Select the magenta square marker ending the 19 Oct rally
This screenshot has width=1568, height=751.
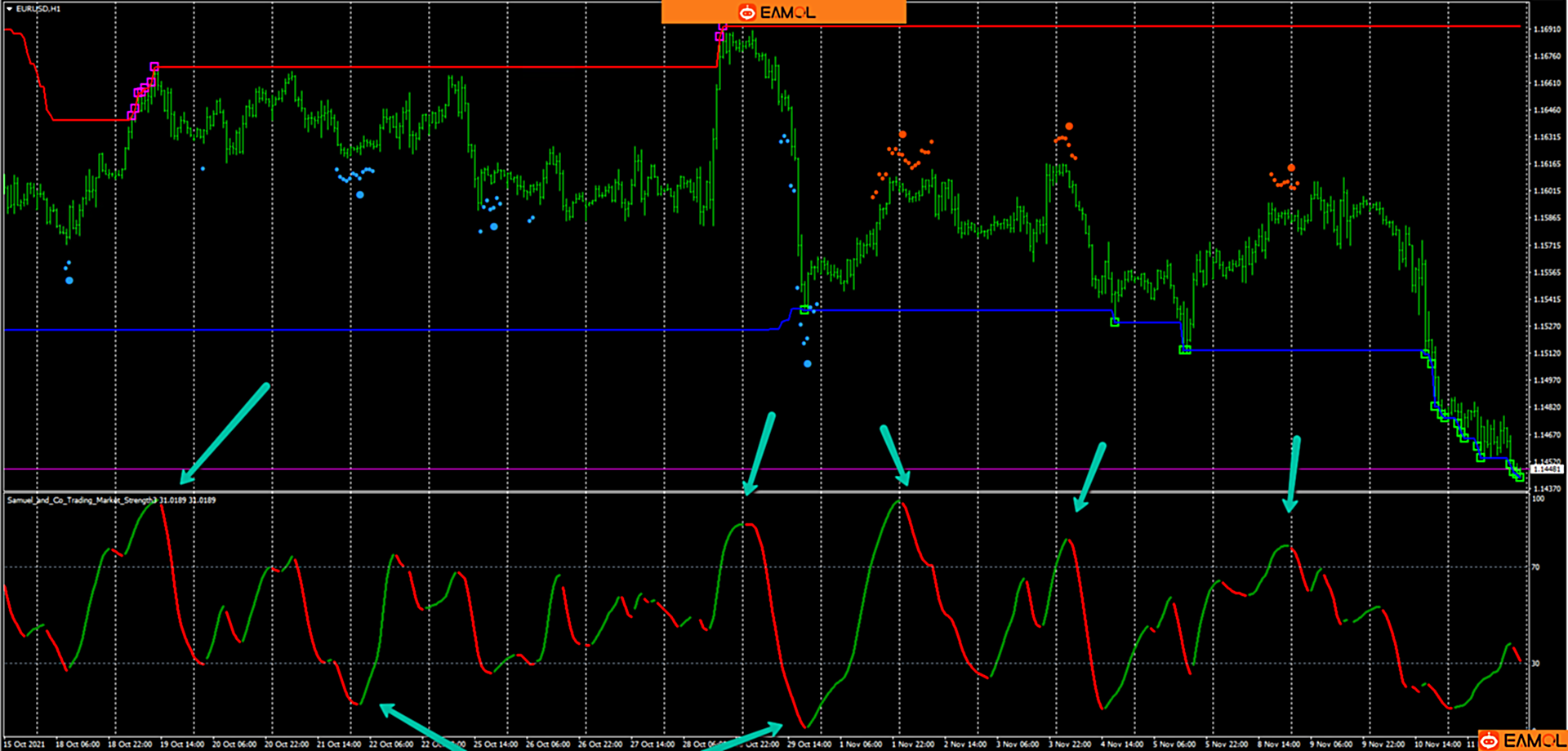(154, 67)
